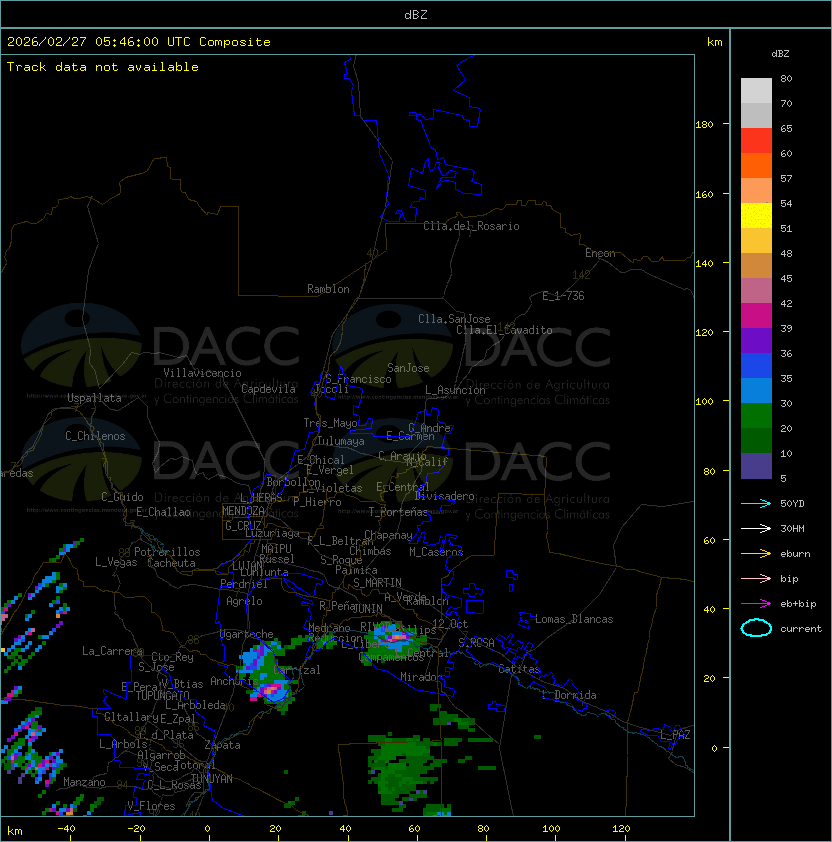
Task: Click the Encon place label
Action: pyautogui.click(x=600, y=253)
